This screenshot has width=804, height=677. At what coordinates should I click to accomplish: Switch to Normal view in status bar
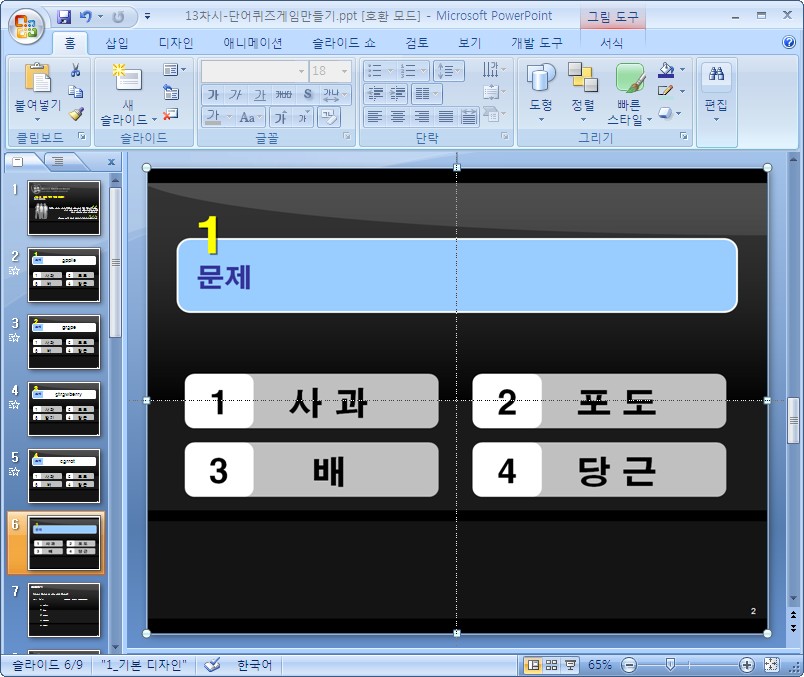pos(534,665)
